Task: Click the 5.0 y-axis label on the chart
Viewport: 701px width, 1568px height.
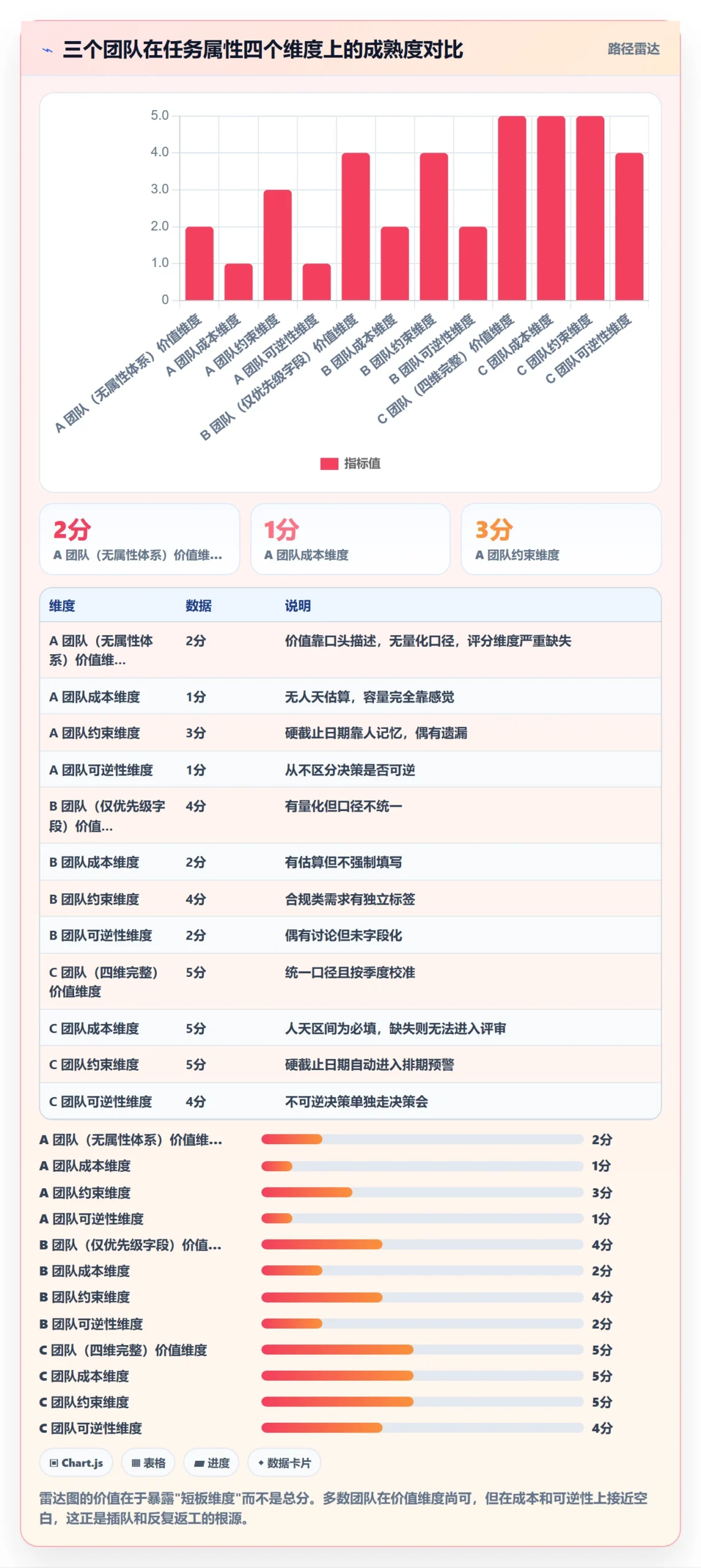Action: pos(159,115)
